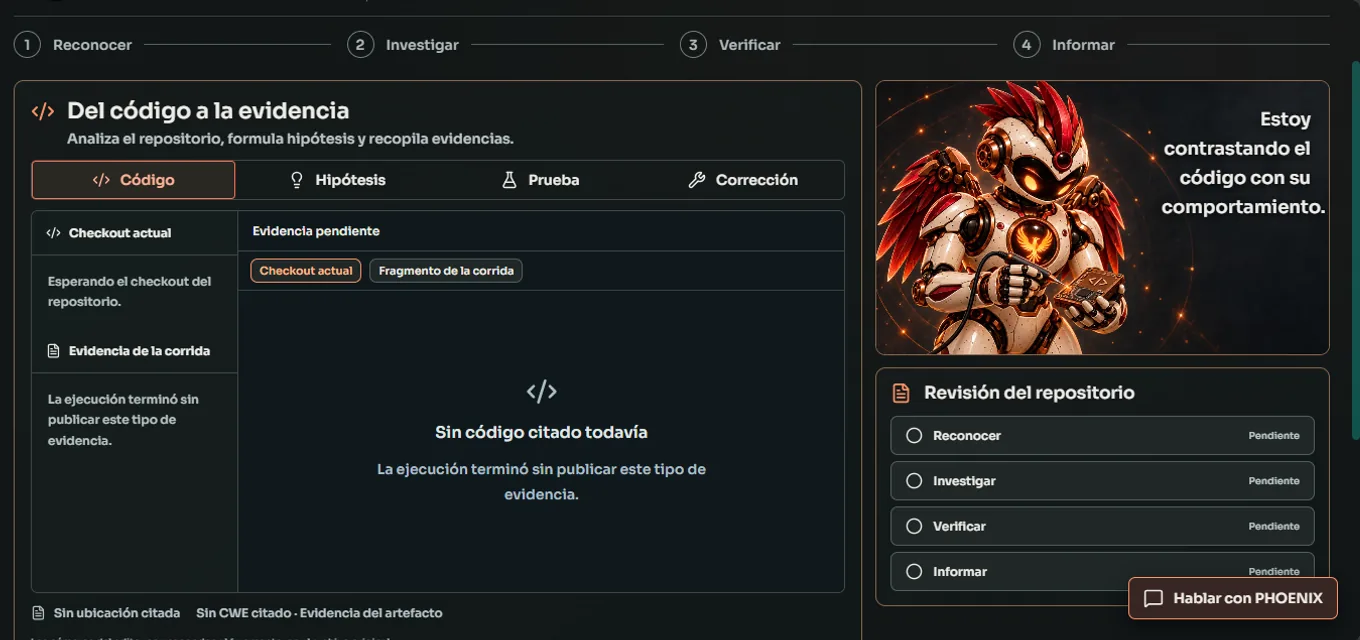Click the Esperando el checkout del repositorio text
This screenshot has height=640, width=1360.
[130, 291]
